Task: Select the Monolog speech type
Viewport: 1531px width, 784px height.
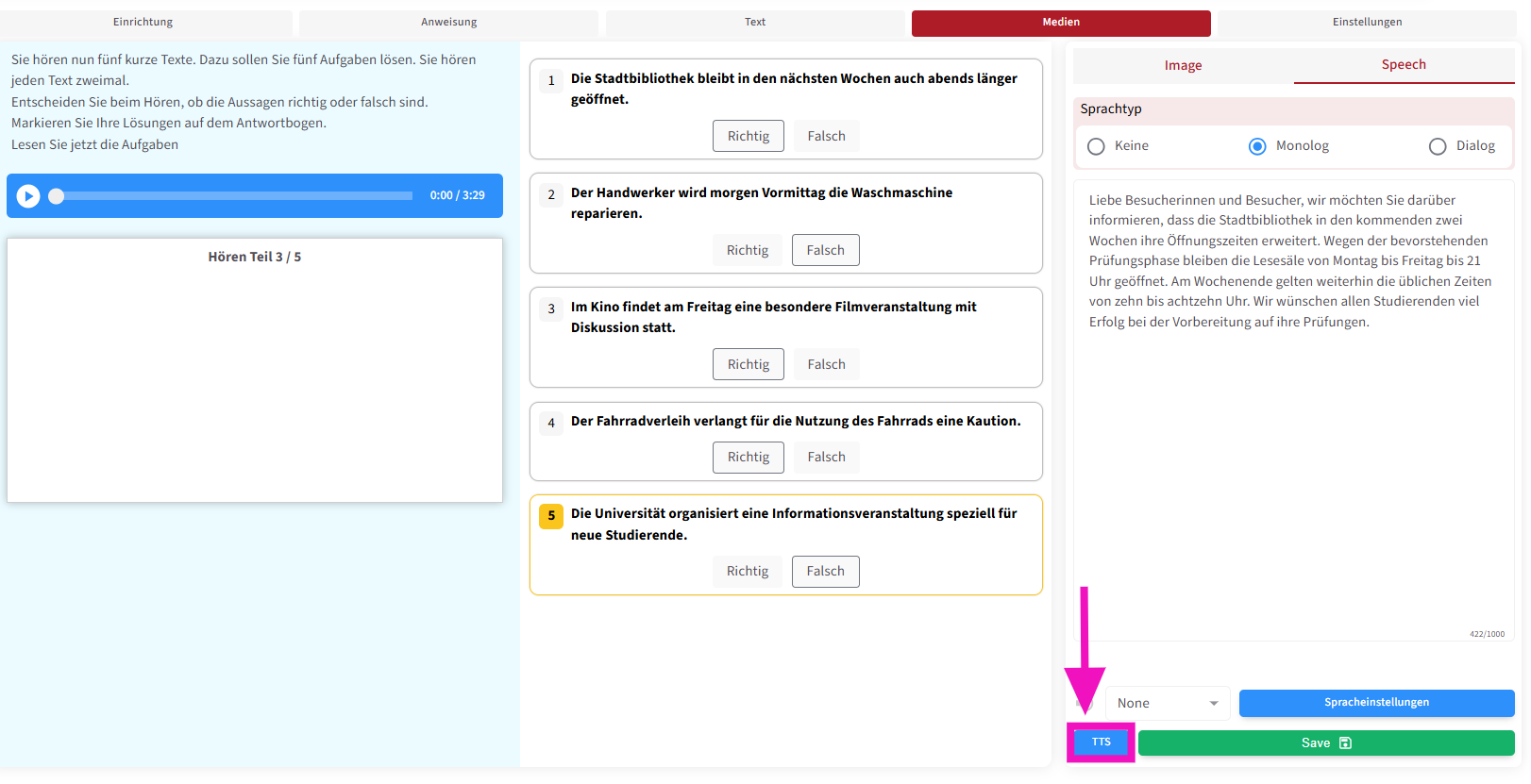Action: pyautogui.click(x=1257, y=146)
